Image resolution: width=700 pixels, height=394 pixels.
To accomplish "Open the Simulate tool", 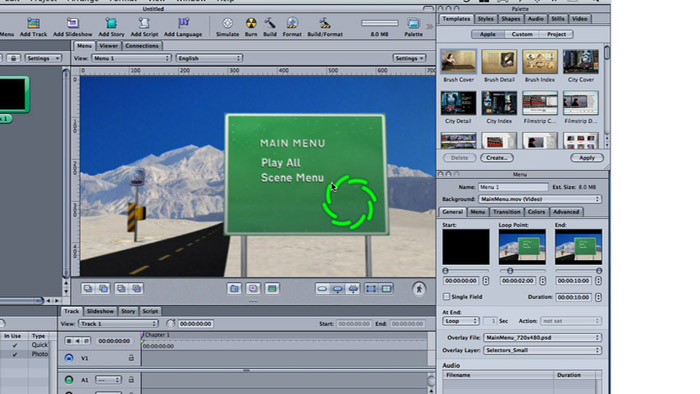I will (227, 23).
